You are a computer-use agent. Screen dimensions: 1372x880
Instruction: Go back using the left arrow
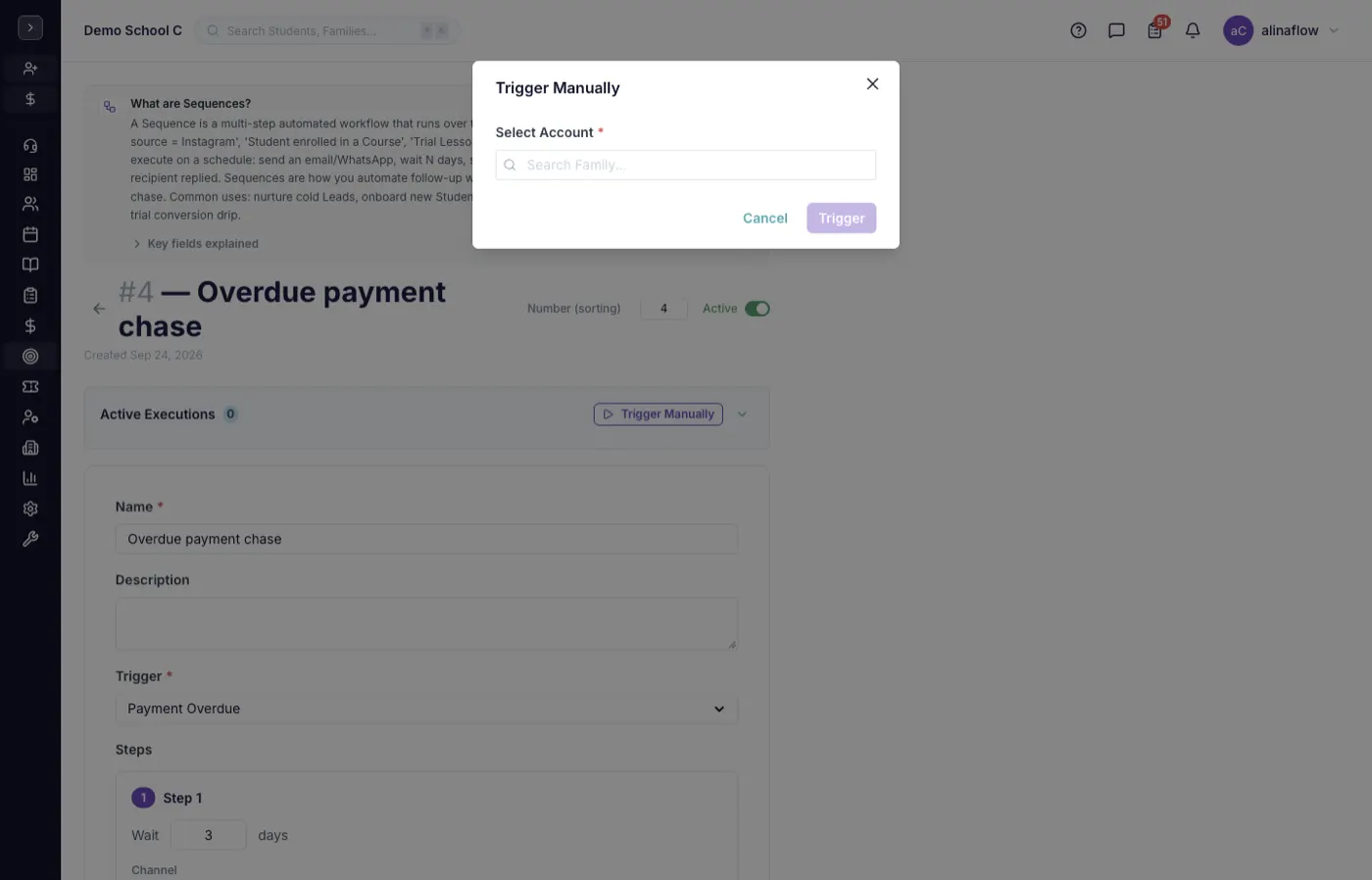[x=99, y=309]
